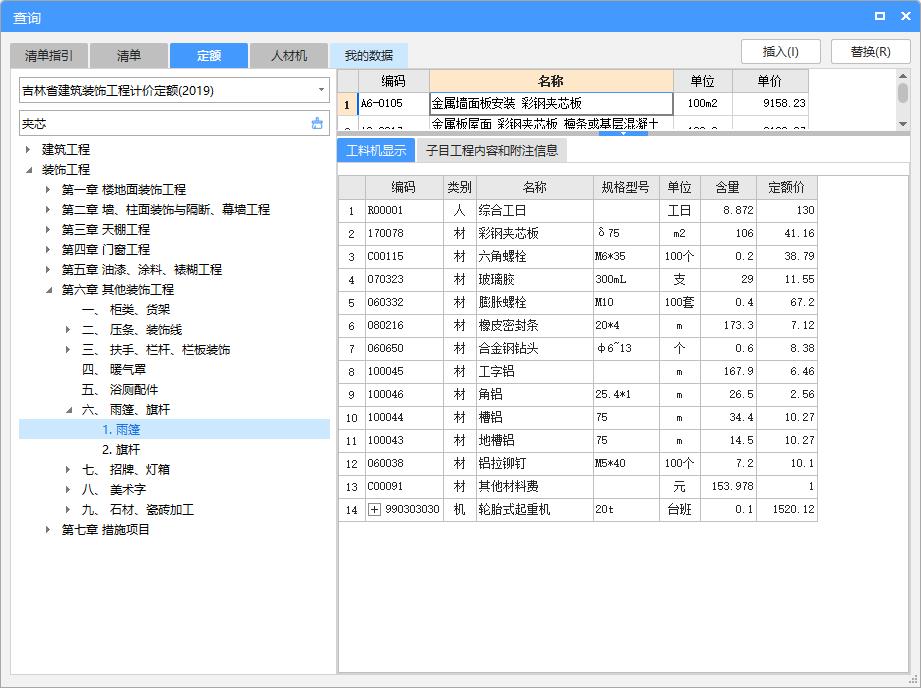Screen dimensions: 921x688
Task: Click the 插入(I) button
Action: click(x=780, y=52)
